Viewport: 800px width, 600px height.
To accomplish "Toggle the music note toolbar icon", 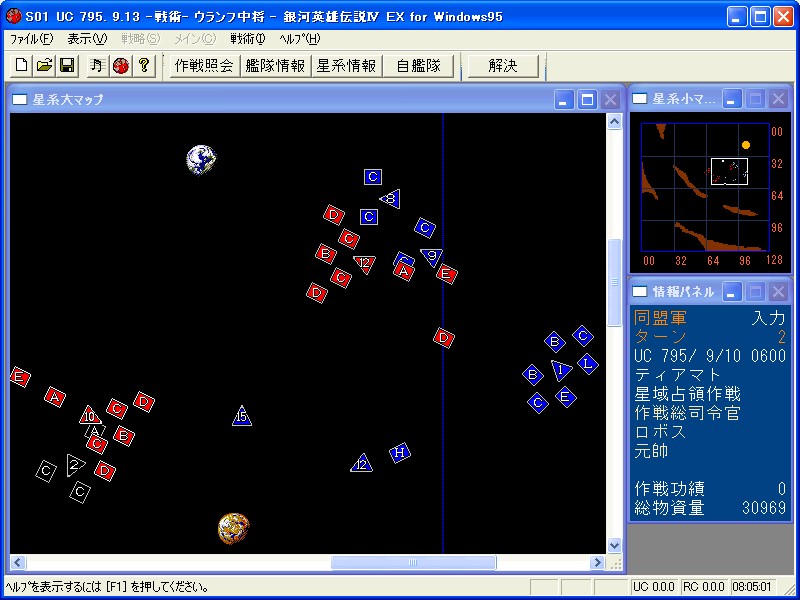I will pos(97,66).
